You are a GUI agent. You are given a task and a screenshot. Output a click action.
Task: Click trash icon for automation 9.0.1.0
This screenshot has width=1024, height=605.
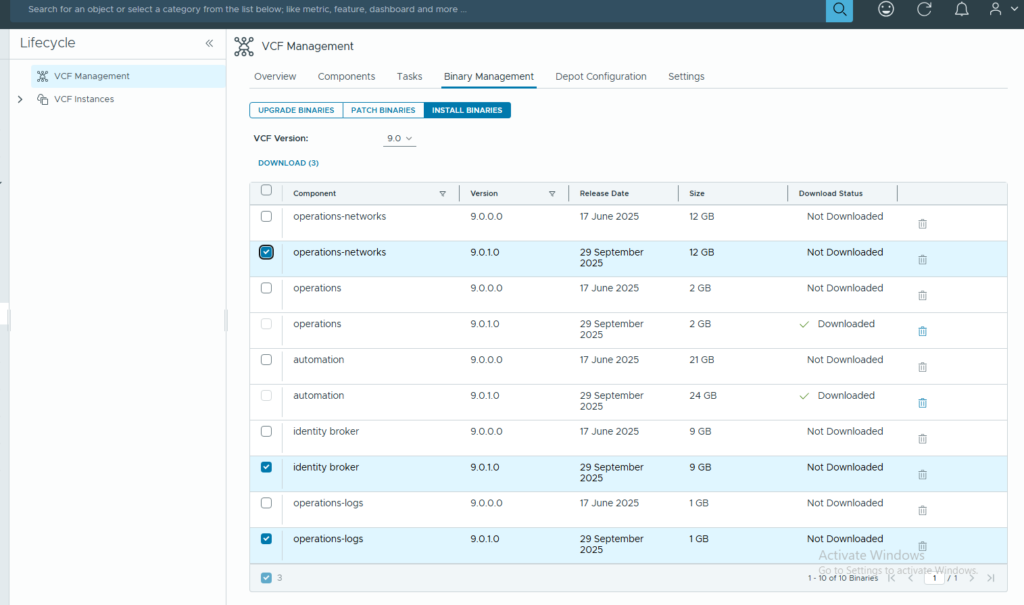(x=922, y=403)
